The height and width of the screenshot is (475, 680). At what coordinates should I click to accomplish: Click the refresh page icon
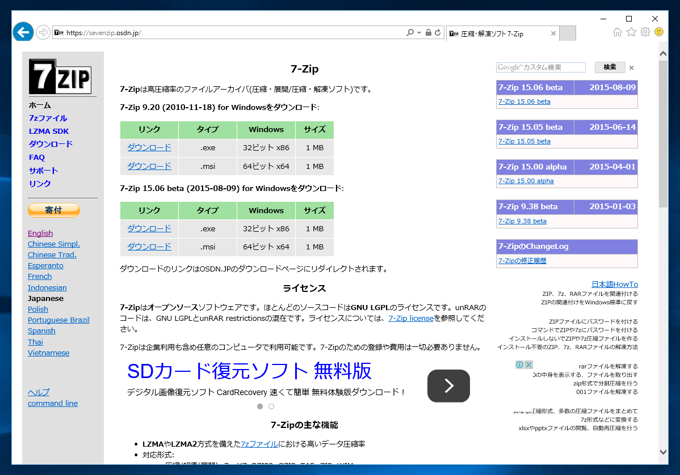(438, 33)
